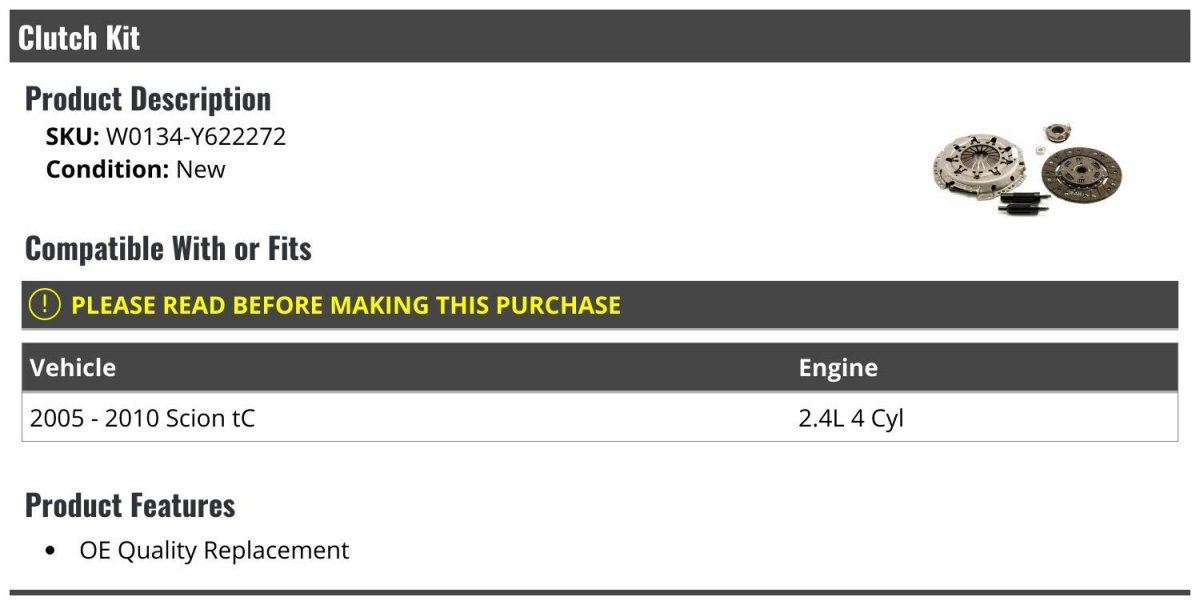The width and height of the screenshot is (1200, 605).
Task: Click the Product Features heading
Action: (x=130, y=505)
